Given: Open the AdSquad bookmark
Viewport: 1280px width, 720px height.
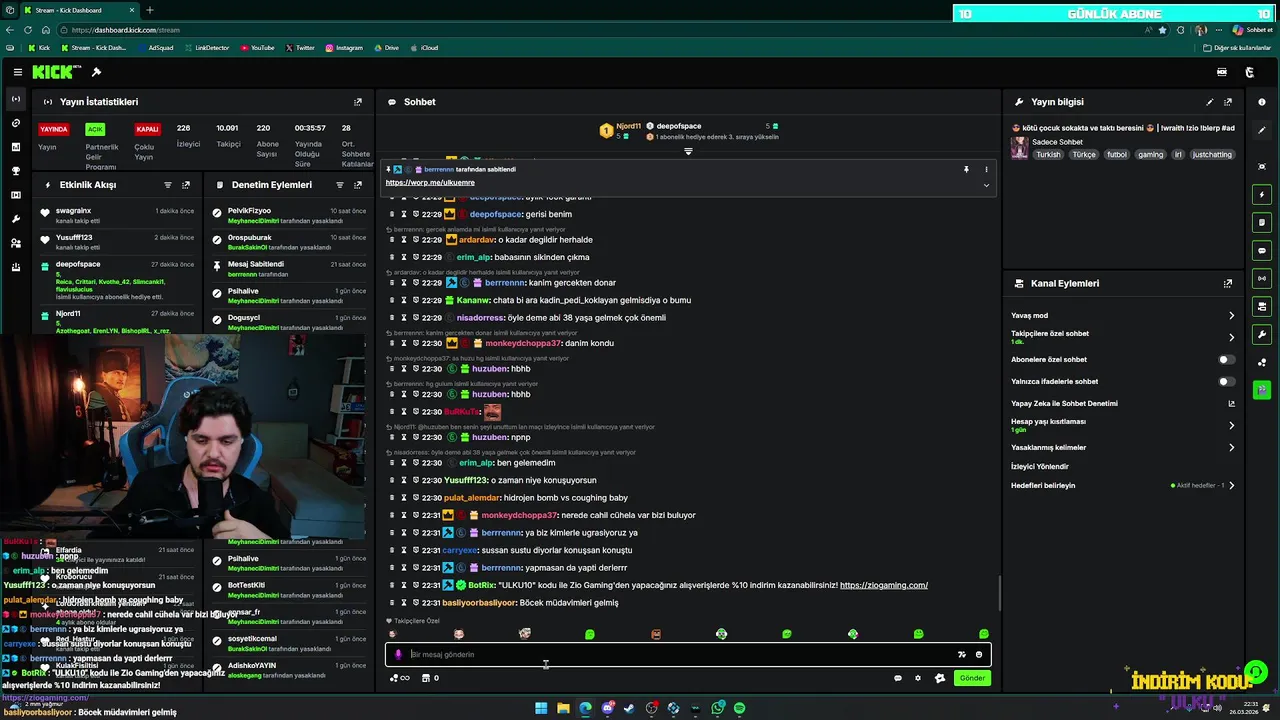Looking at the screenshot, I should 155,48.
